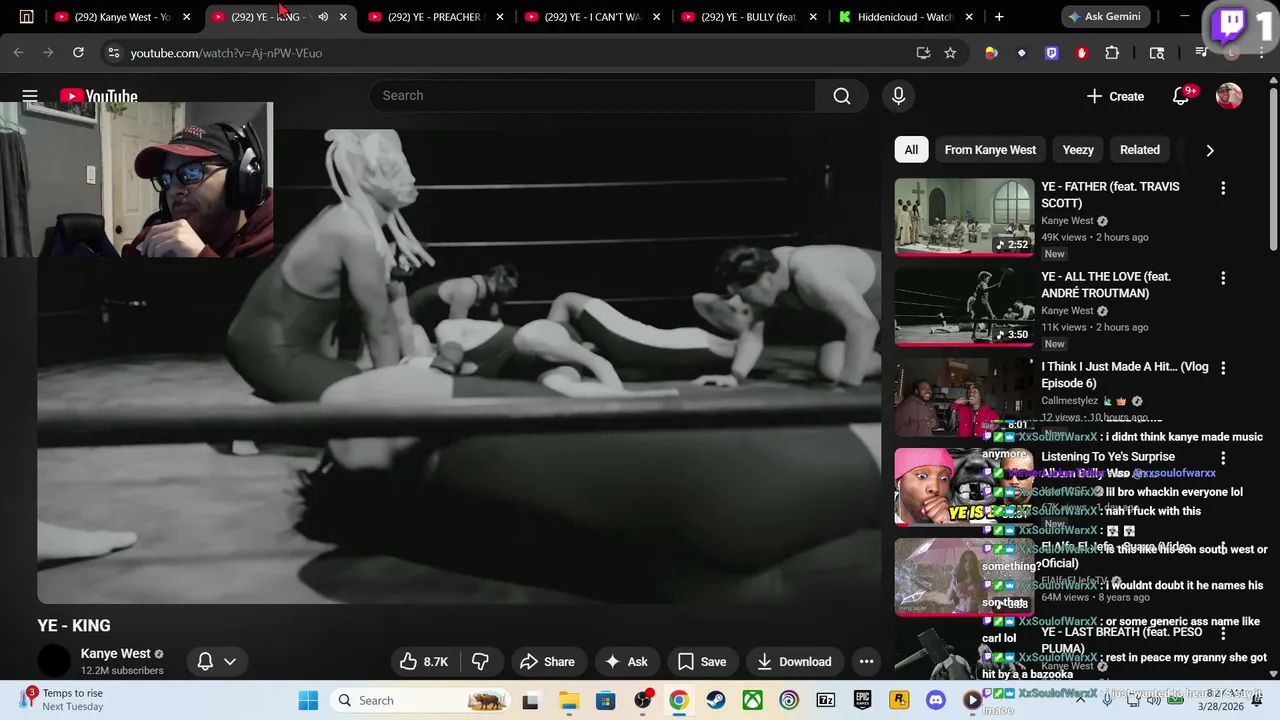This screenshot has height=720, width=1280.
Task: Open Epic Games launcher from taskbar
Action: (863, 700)
